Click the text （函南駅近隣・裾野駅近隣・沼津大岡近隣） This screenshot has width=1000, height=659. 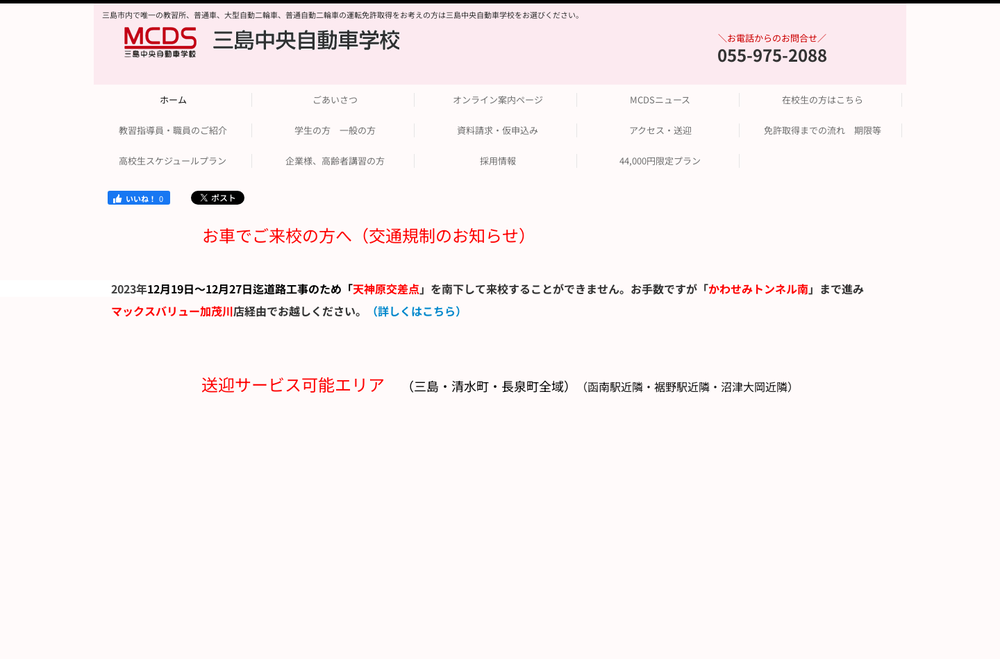688,387
